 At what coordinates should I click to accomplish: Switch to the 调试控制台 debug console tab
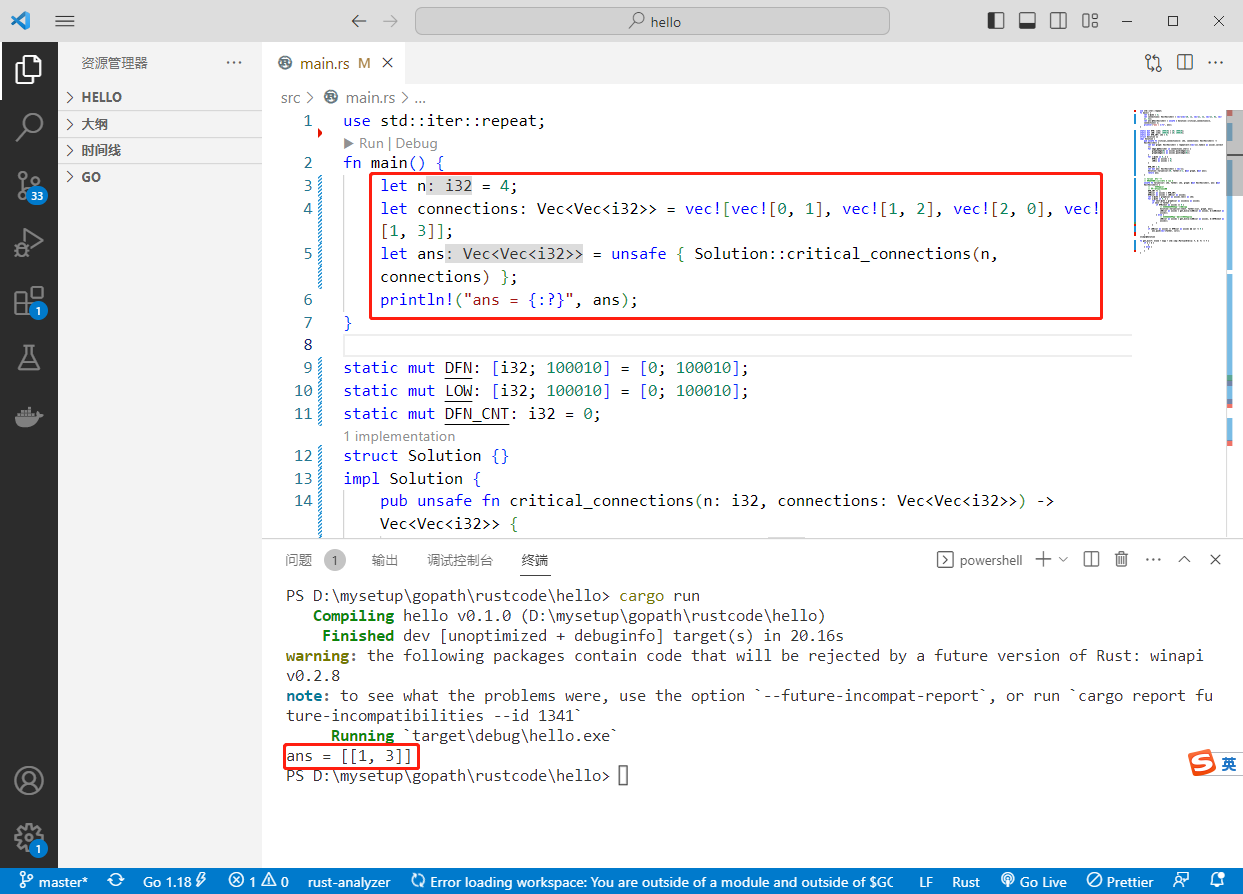[x=460, y=560]
